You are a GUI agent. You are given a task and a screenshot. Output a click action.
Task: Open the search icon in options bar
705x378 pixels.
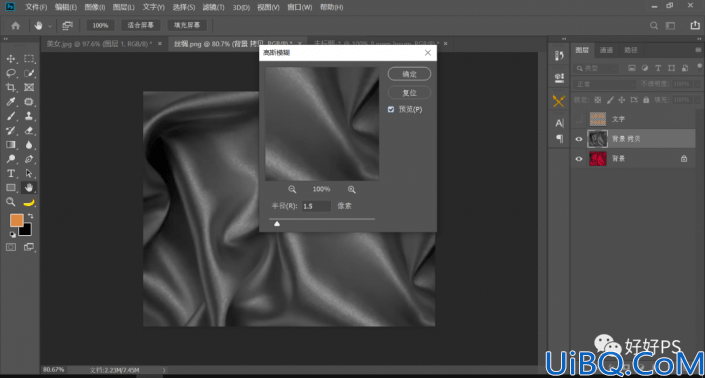654,26
